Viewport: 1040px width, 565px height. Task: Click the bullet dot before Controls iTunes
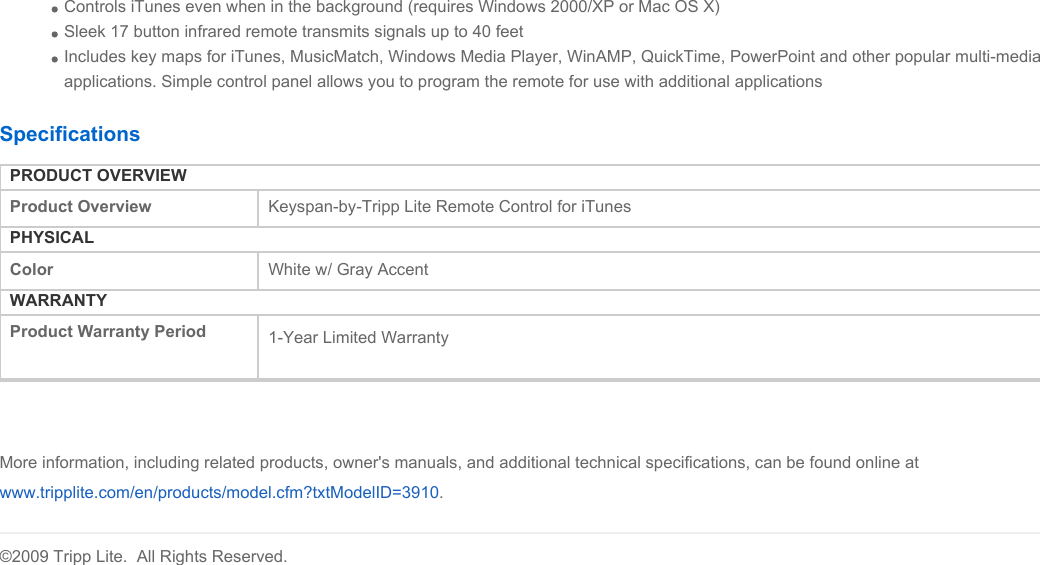[x=55, y=10]
